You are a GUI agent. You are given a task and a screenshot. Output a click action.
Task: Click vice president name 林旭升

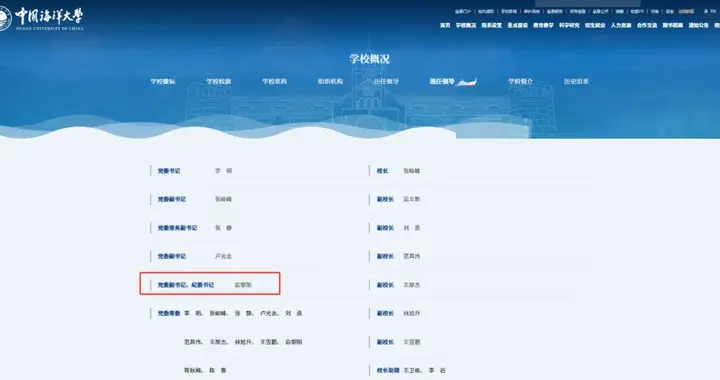coord(412,313)
